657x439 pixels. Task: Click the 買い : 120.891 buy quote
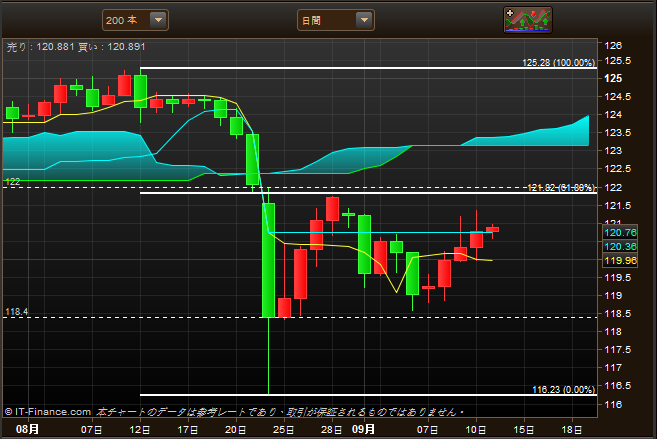click(x=112, y=46)
